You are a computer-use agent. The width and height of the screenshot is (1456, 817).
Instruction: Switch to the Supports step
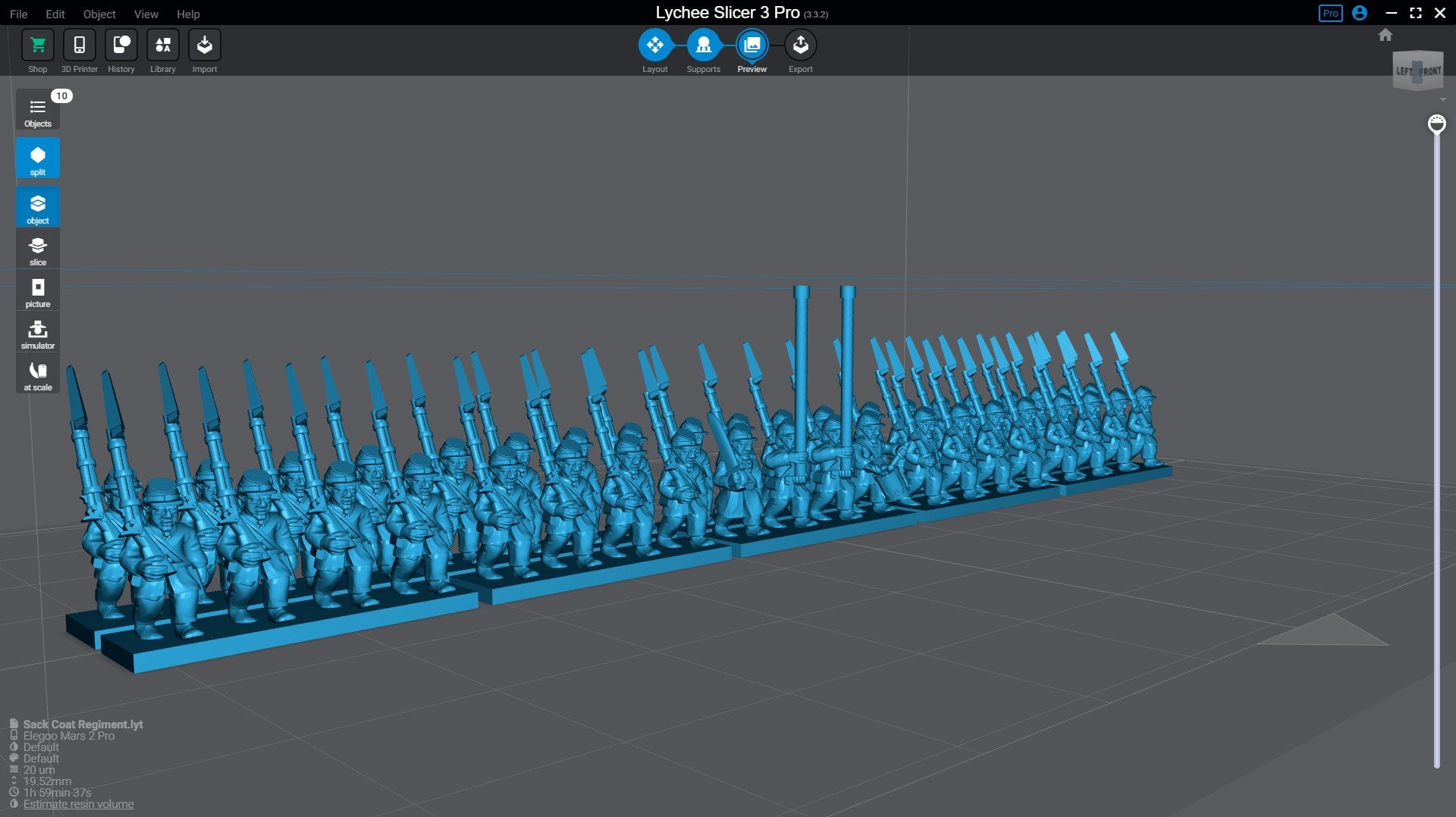(703, 45)
